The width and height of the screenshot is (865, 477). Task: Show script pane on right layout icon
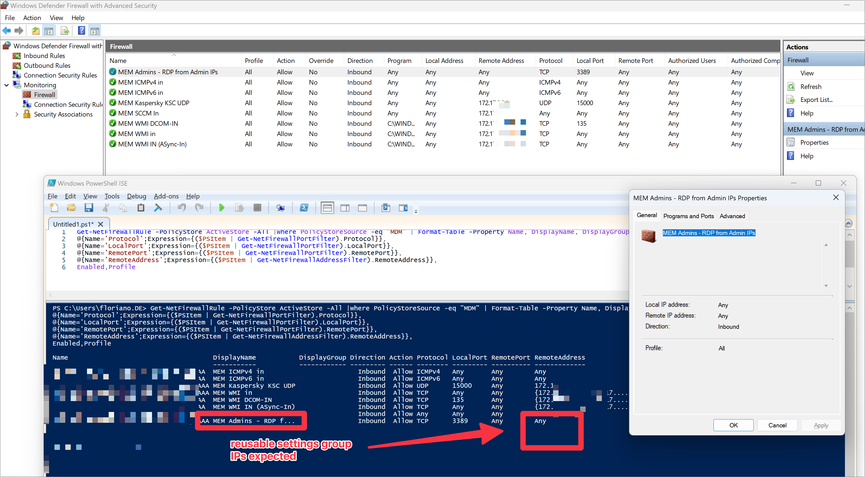pyautogui.click(x=345, y=208)
